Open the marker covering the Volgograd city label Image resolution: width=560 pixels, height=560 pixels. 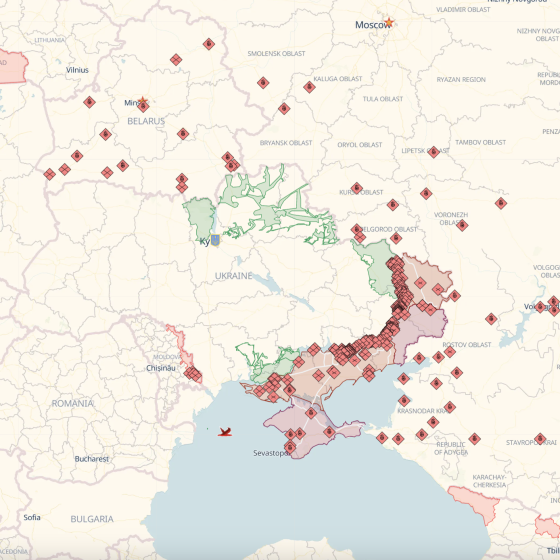(540, 307)
